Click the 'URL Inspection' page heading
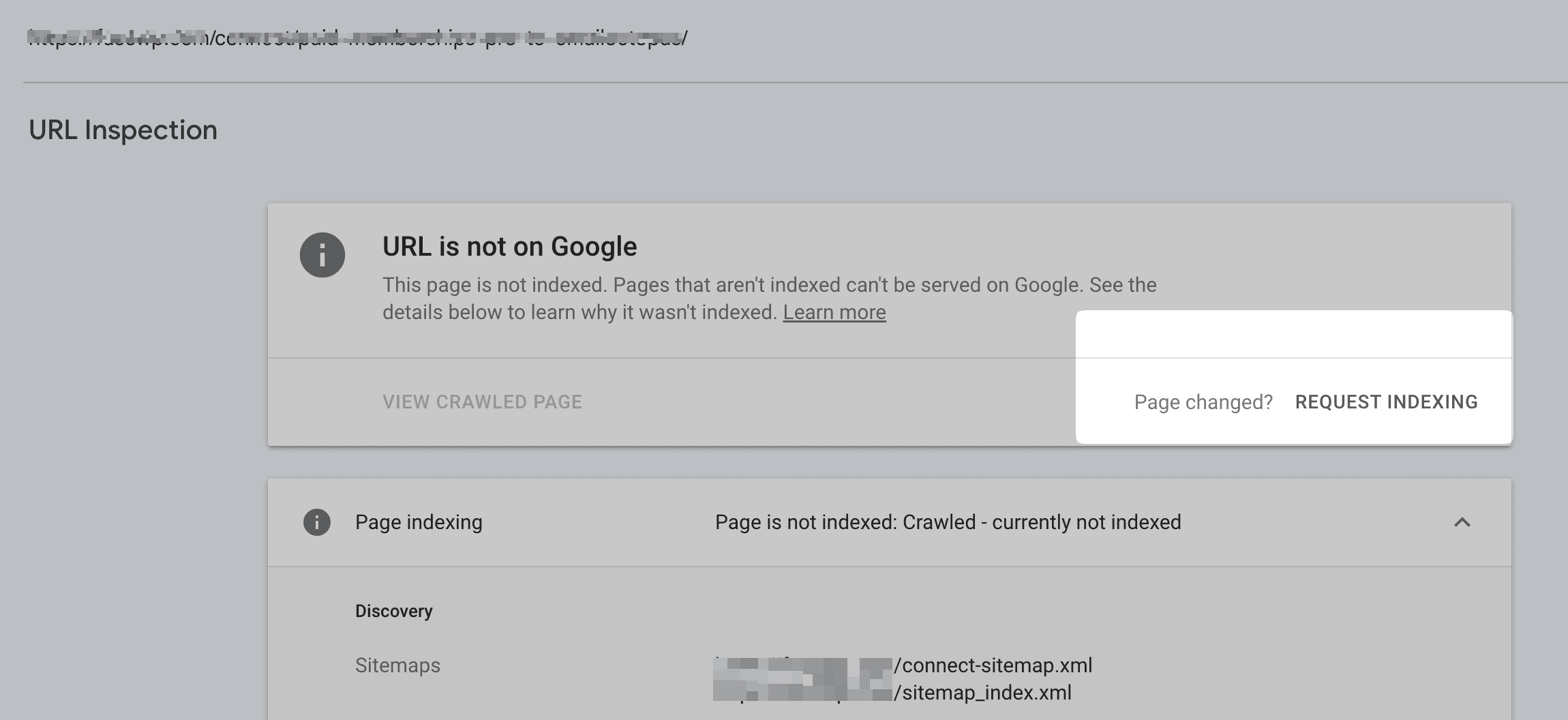Viewport: 1568px width, 720px height. (x=123, y=130)
